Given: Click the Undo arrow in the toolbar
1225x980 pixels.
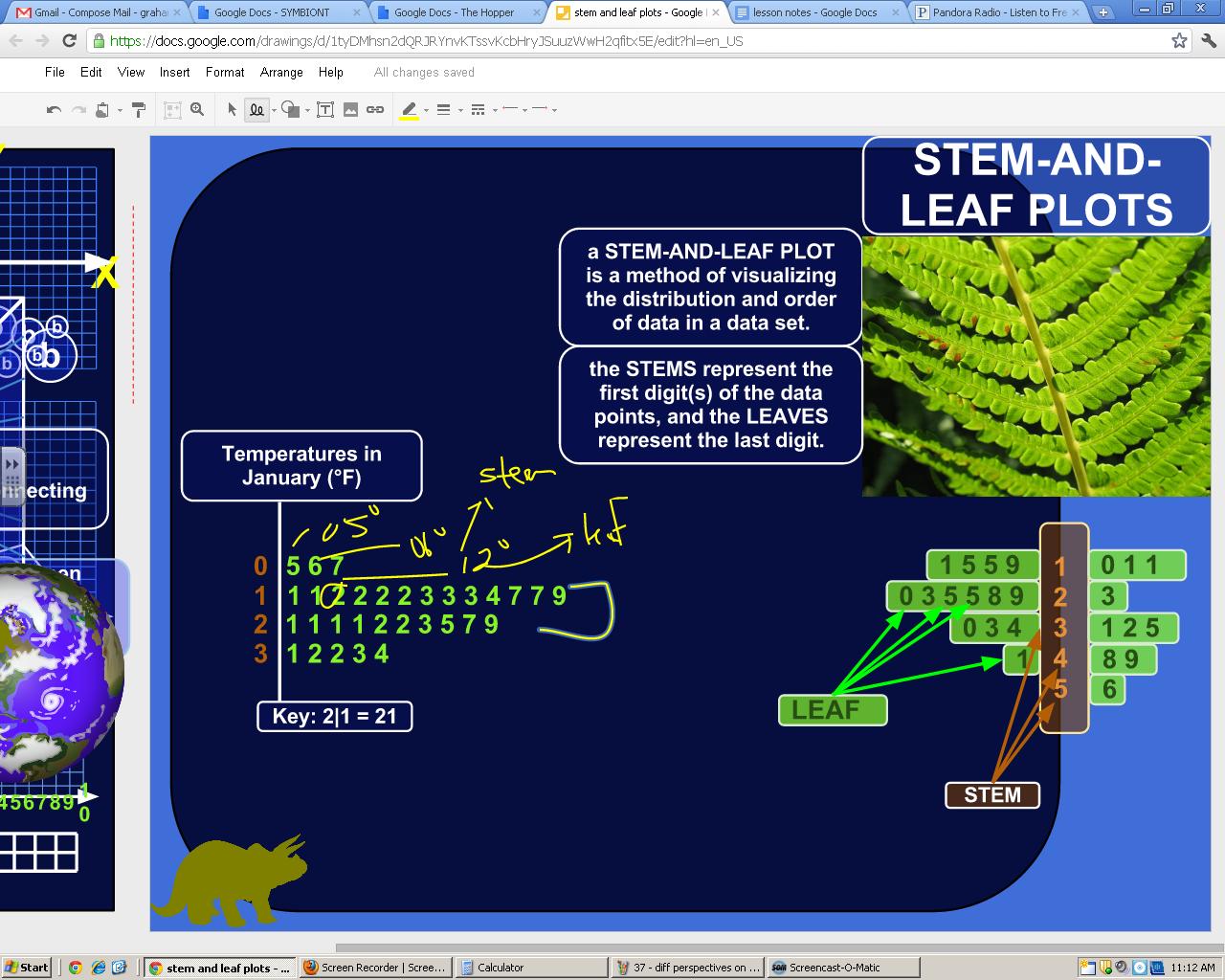Looking at the screenshot, I should (x=54, y=110).
